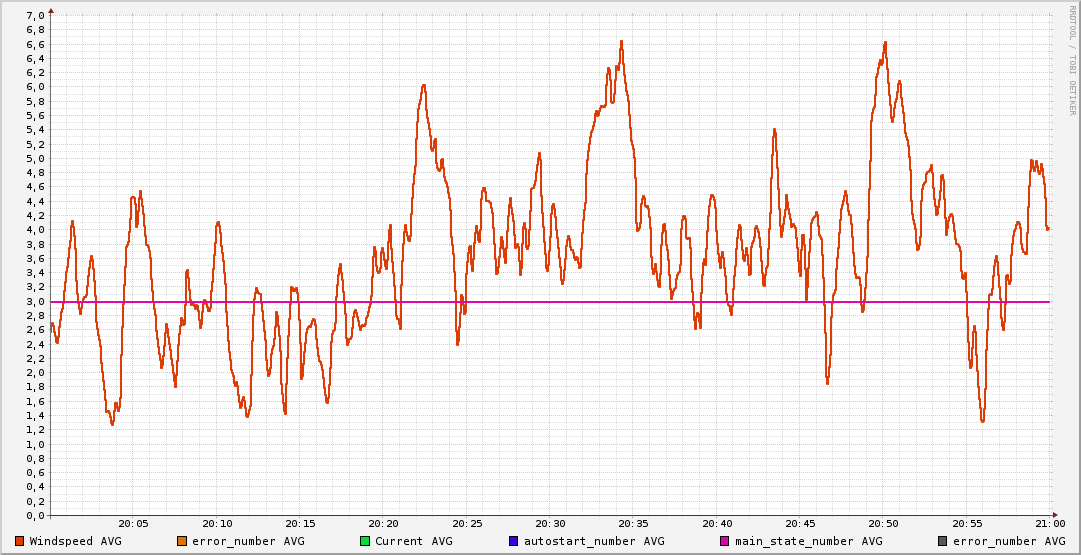Select the 20:20 time axis label
This screenshot has height=555, width=1081.
(x=383, y=523)
